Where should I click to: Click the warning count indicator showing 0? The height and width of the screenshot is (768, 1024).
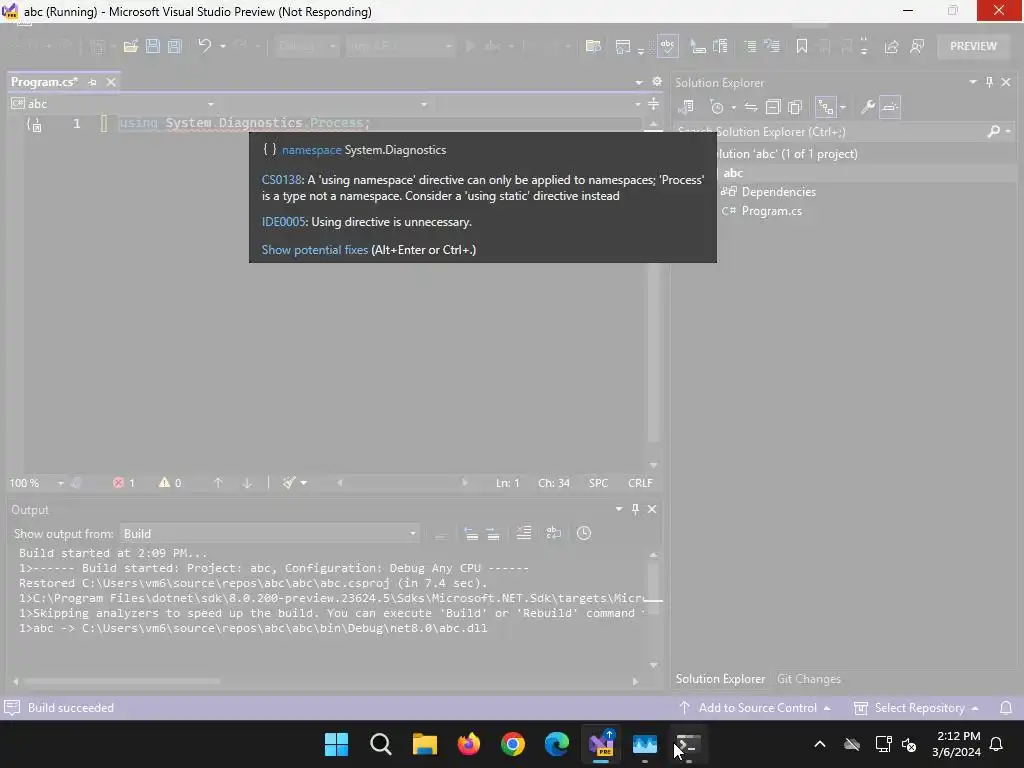point(170,483)
